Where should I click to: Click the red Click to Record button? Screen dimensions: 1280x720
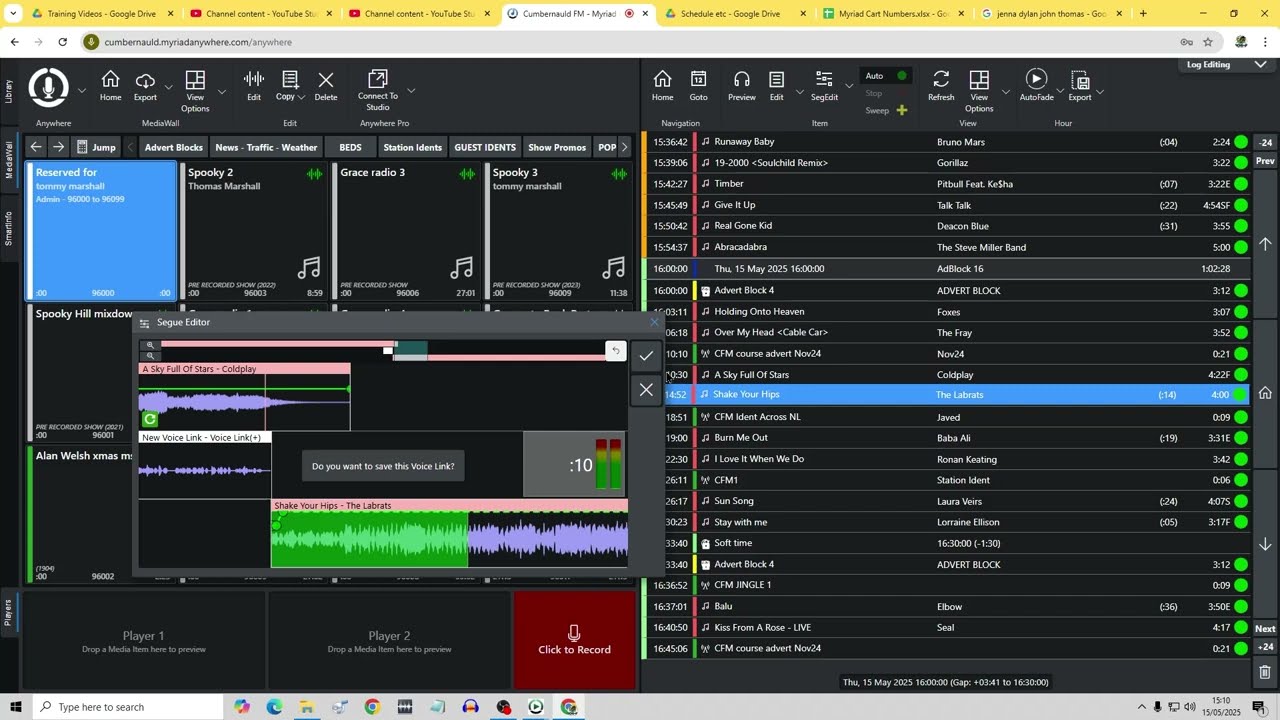tap(575, 640)
